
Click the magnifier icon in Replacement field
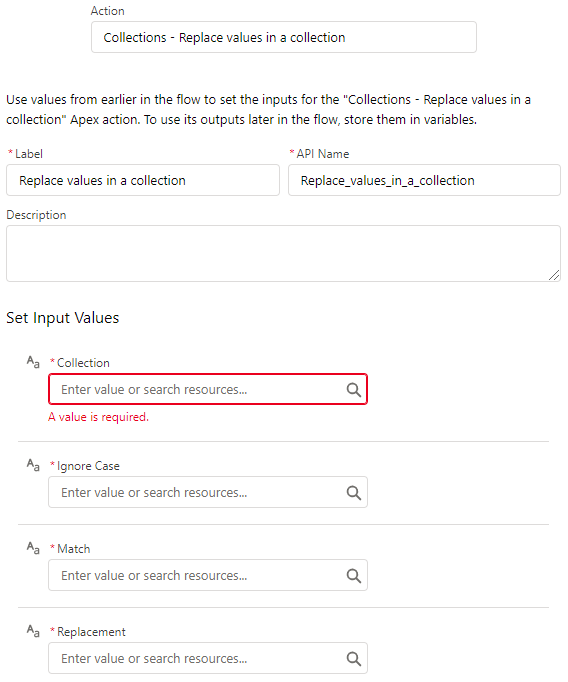tap(354, 659)
